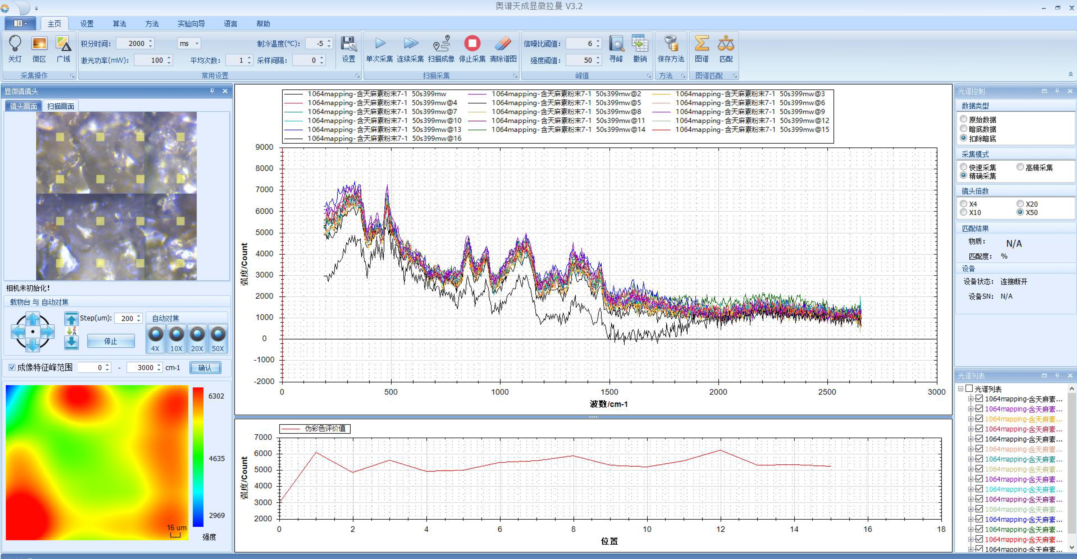
Task: Open the 方法 ribbon tab
Action: point(152,23)
